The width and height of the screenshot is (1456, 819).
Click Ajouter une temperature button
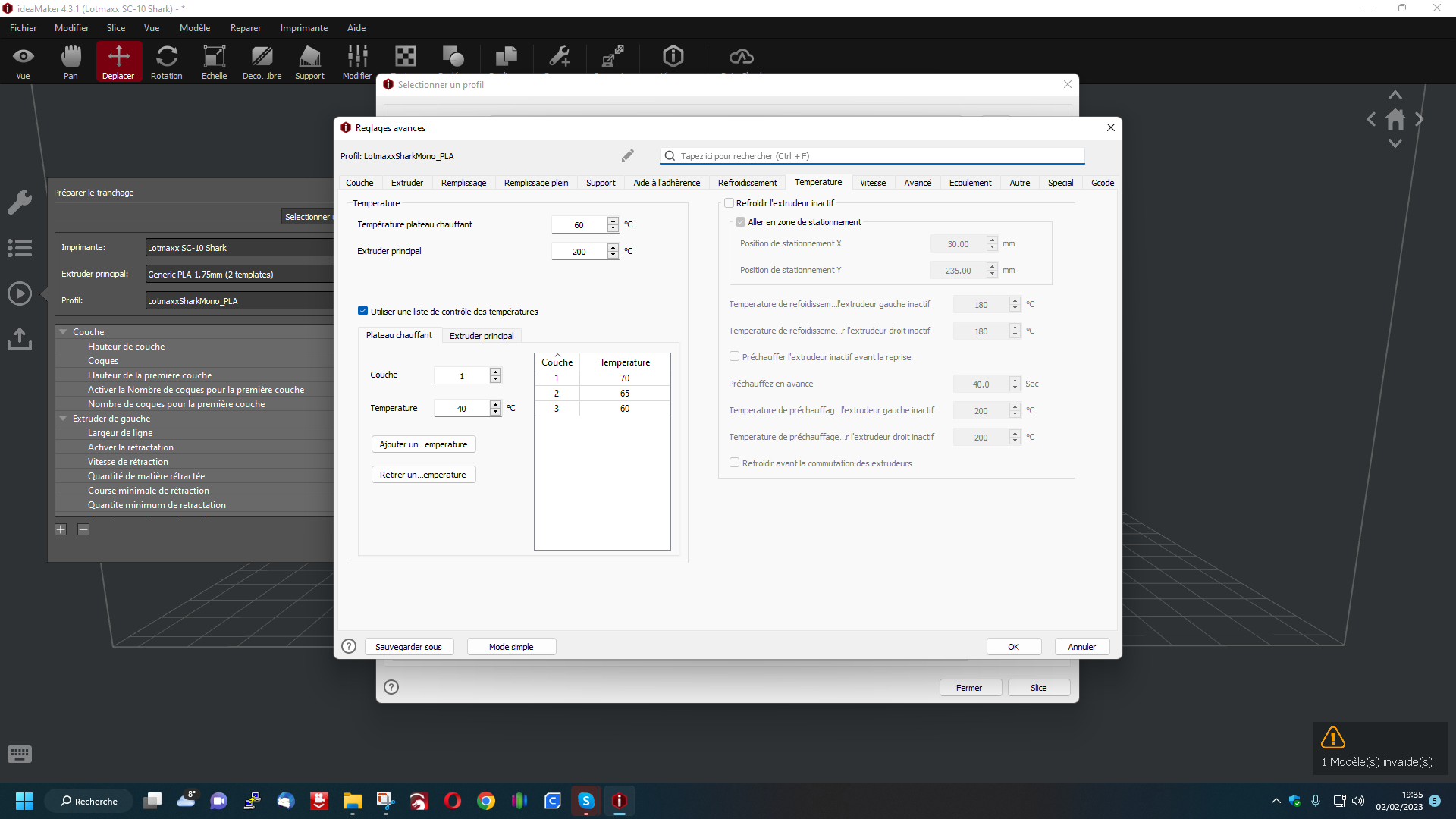423,444
